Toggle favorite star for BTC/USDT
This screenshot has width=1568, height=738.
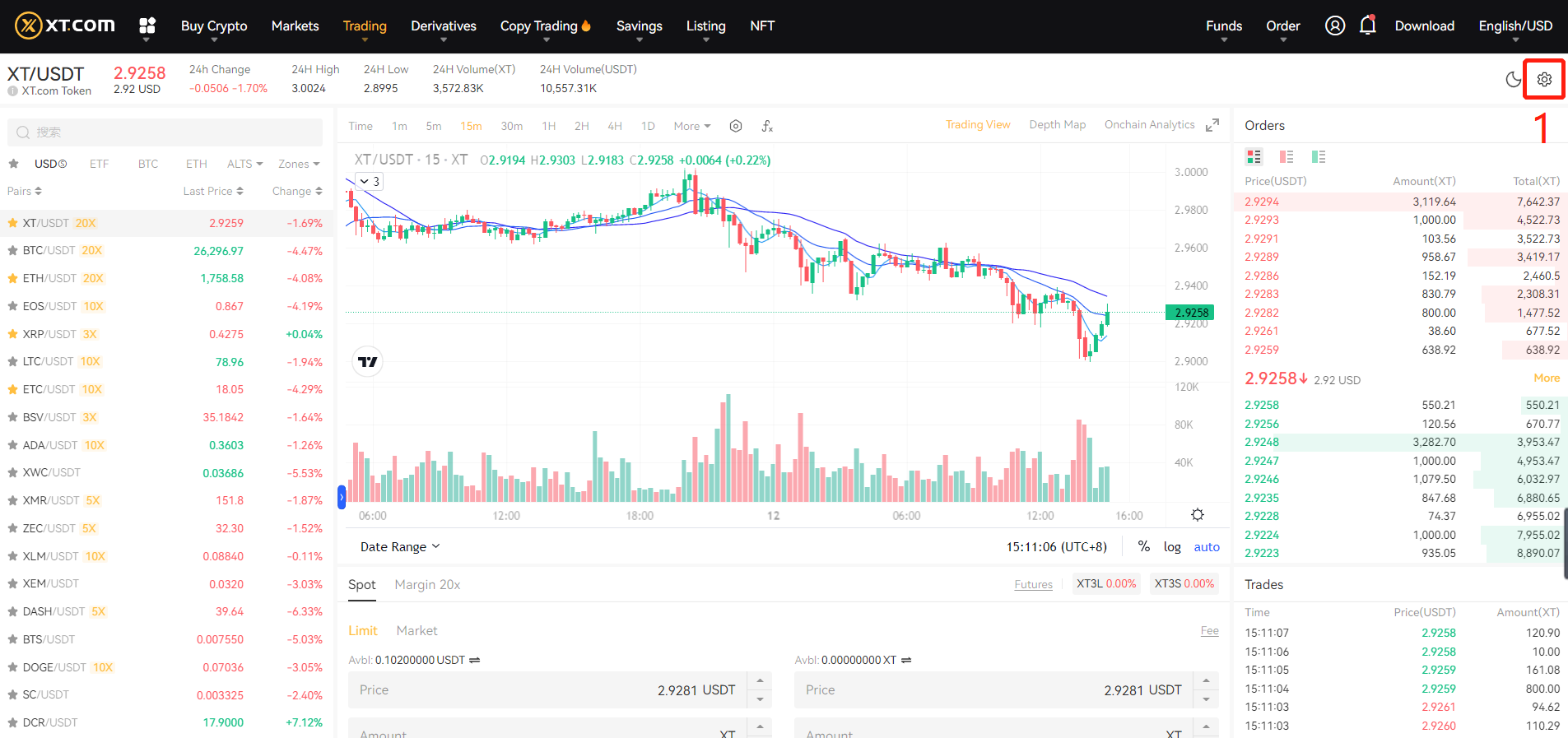pos(13,250)
